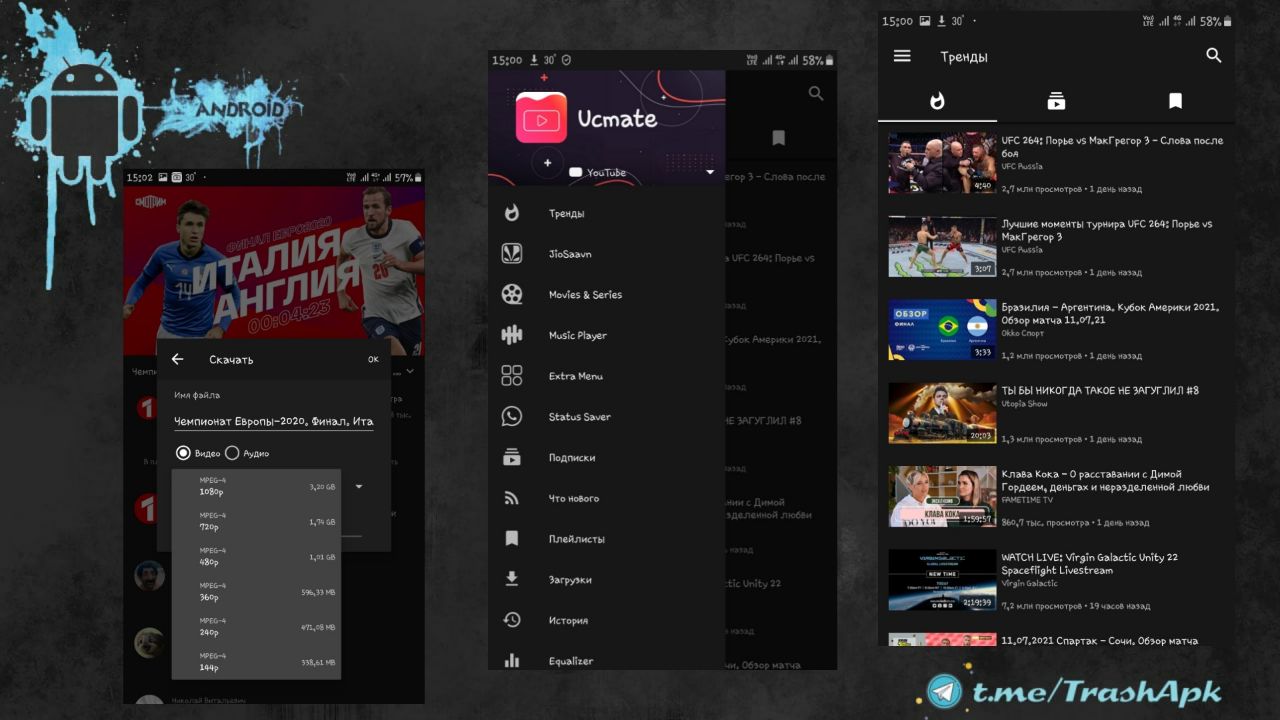The height and width of the screenshot is (720, 1280).
Task: Open the Италия Англия video banner
Action: [274, 270]
